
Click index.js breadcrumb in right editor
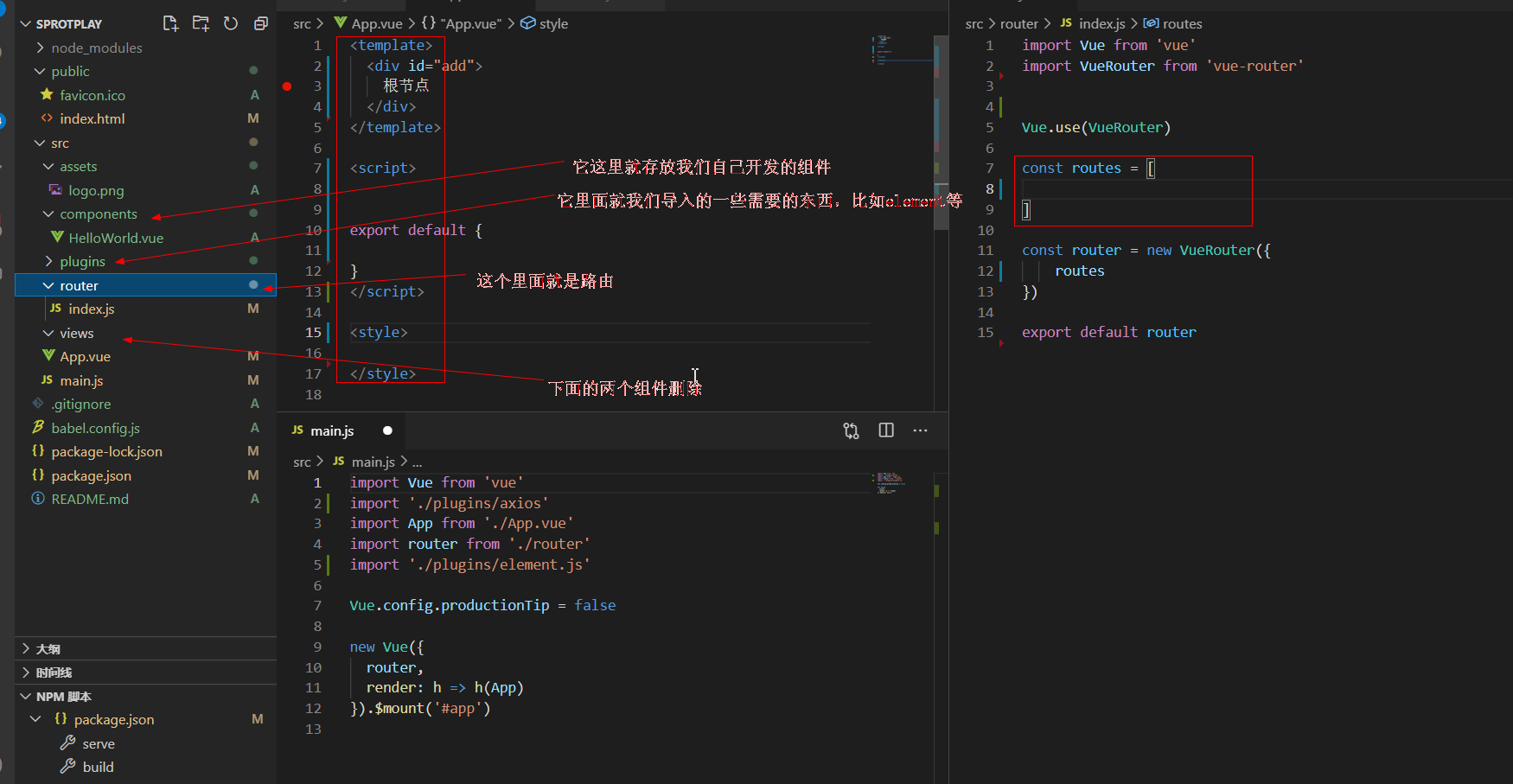coord(1101,23)
